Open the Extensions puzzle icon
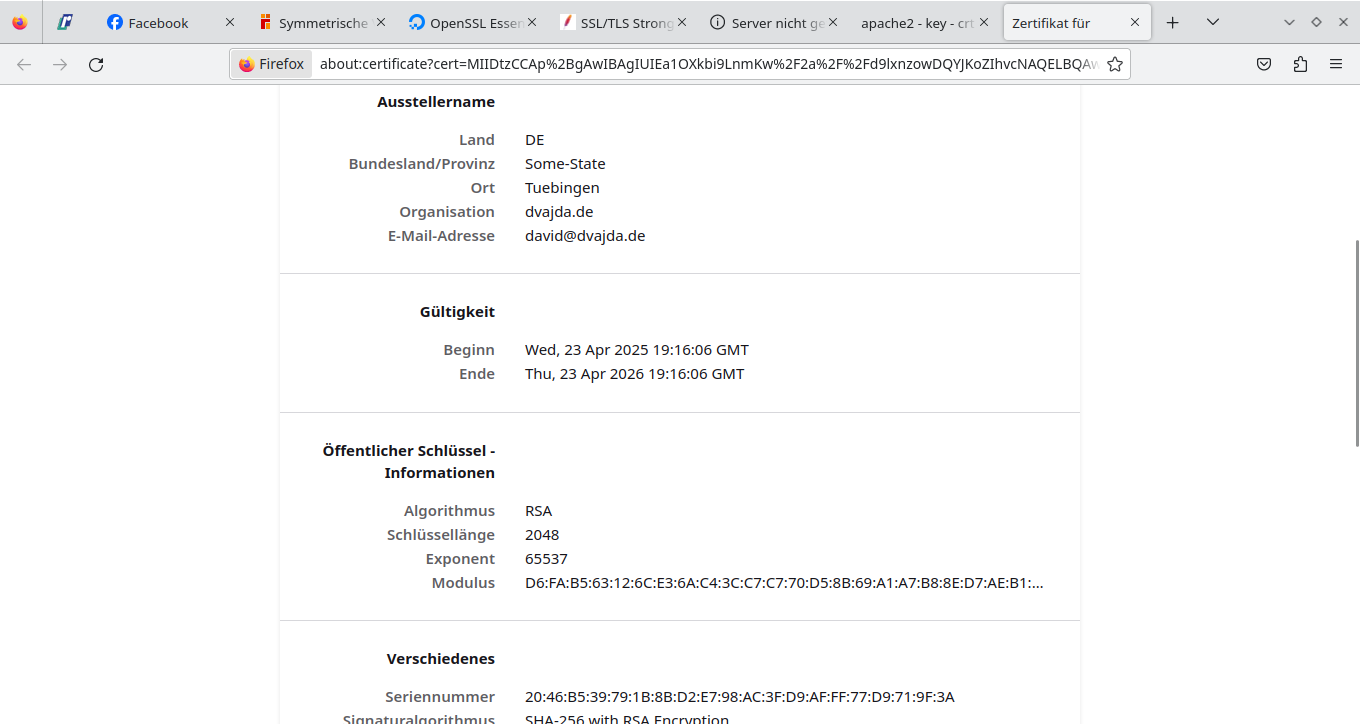Screen dimensions: 1360x724 [1300, 64]
